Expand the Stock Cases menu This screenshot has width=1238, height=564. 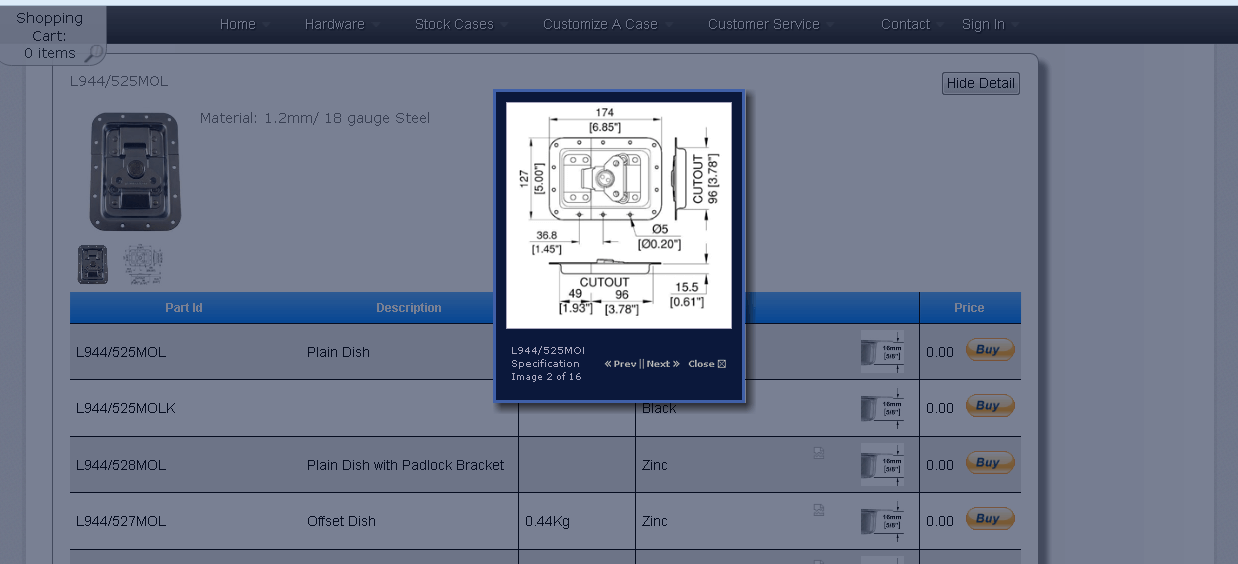point(454,24)
